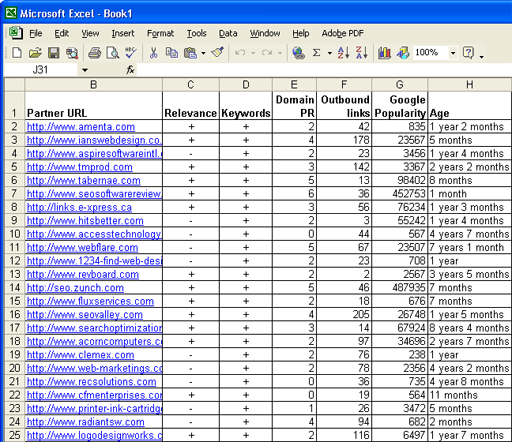Visit the http://www.tabernae.com link
This screenshot has width=512, height=442.
[x=83, y=180]
